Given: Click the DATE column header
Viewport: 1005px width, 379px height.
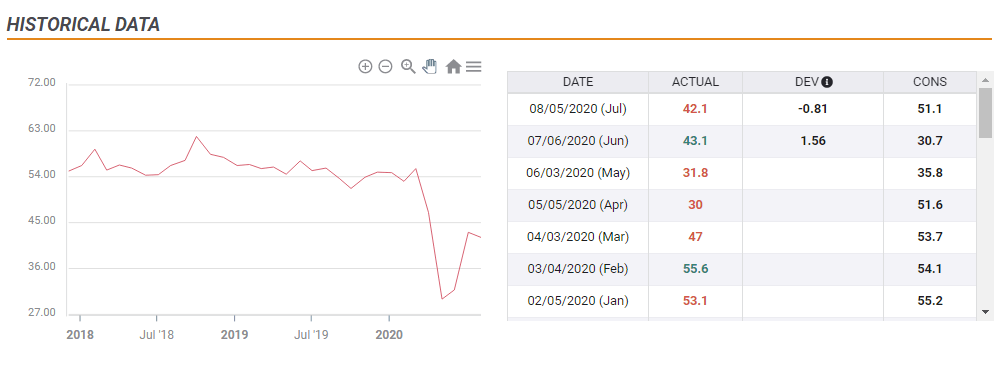Looking at the screenshot, I should pos(577,82).
